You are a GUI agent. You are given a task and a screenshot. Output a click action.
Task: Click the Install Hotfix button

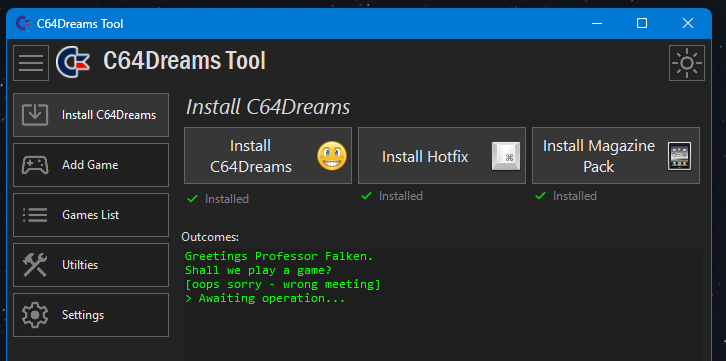[x=442, y=156]
